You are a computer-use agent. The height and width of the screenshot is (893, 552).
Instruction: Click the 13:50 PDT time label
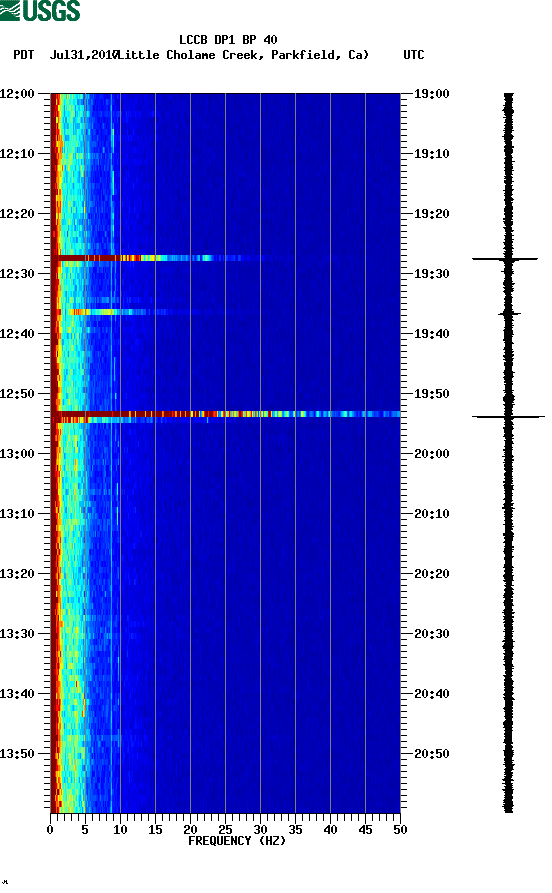click(x=17, y=753)
